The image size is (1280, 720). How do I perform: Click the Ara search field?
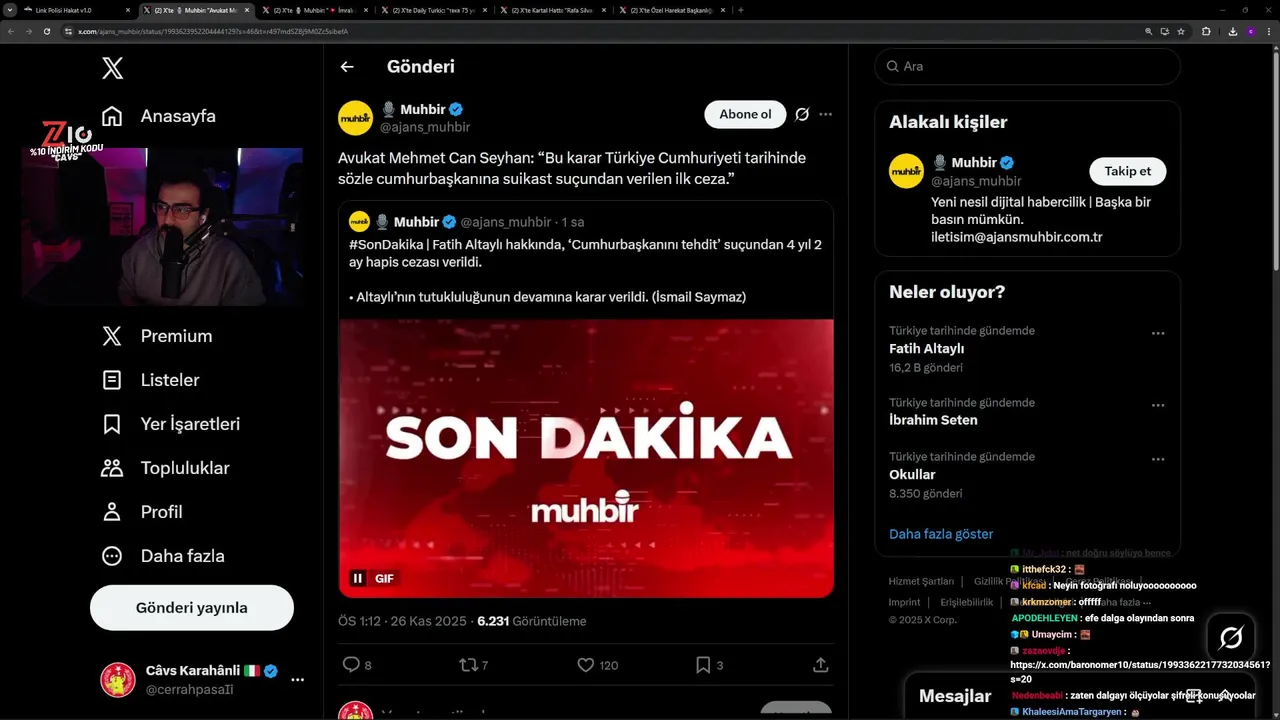(1028, 66)
